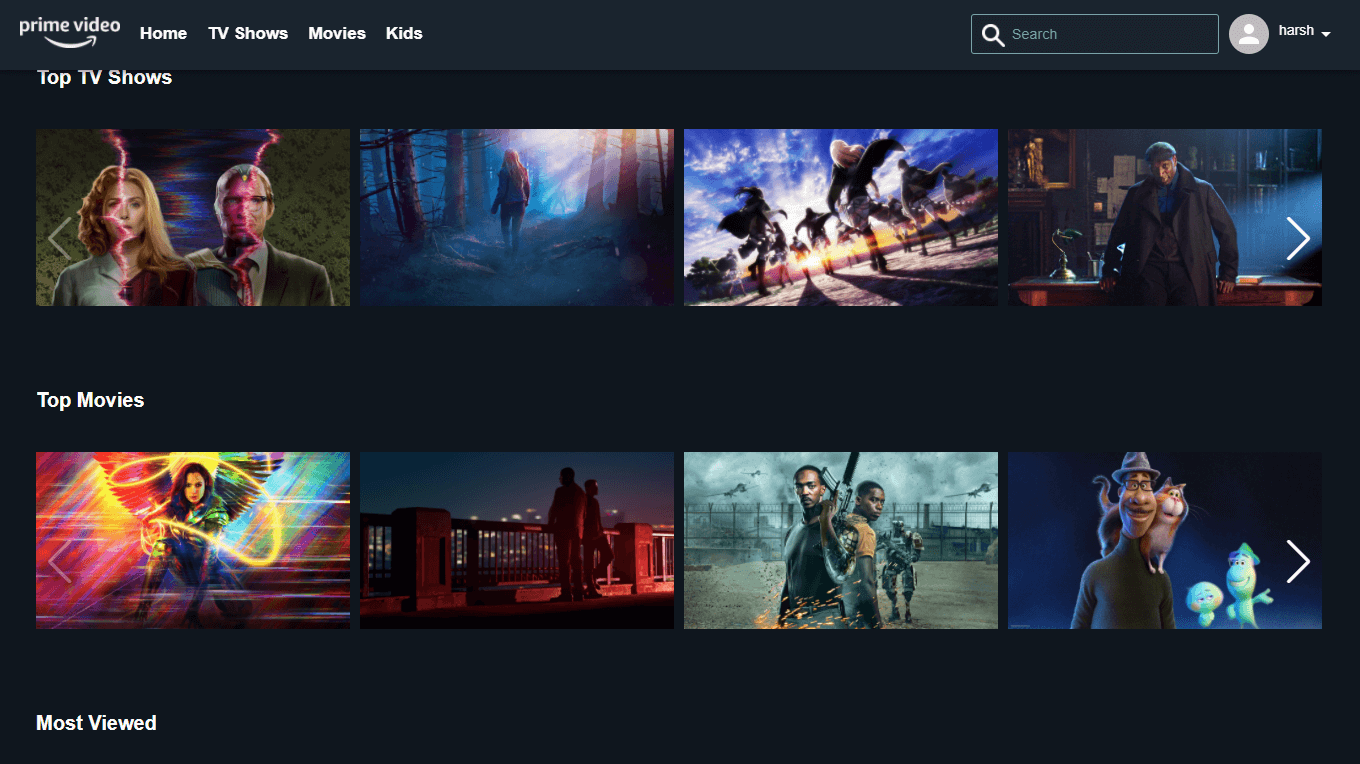The height and width of the screenshot is (764, 1360).
Task: Select the dark forest TV show thumbnail
Action: click(x=516, y=217)
